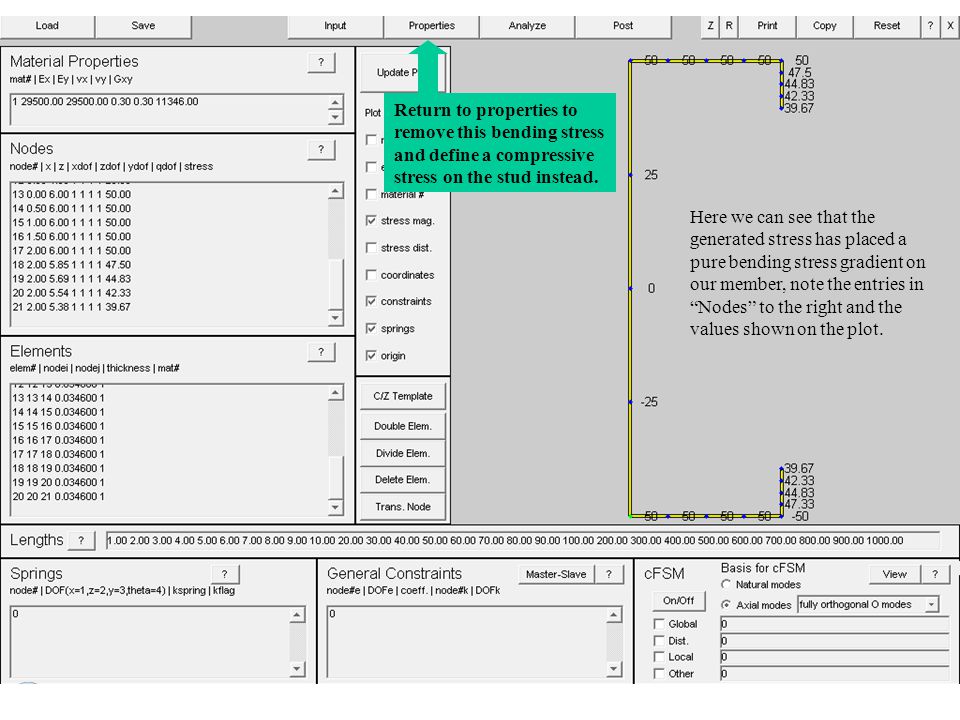960x720 pixels.
Task: Switch to the Post tab
Action: point(623,26)
